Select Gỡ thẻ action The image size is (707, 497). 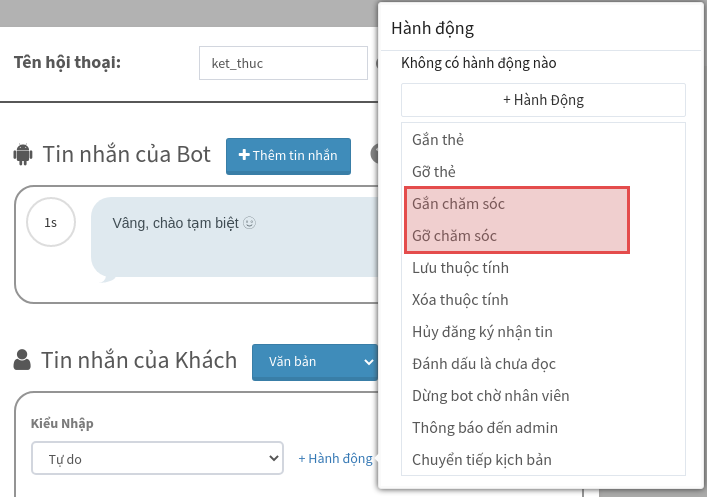543,172
